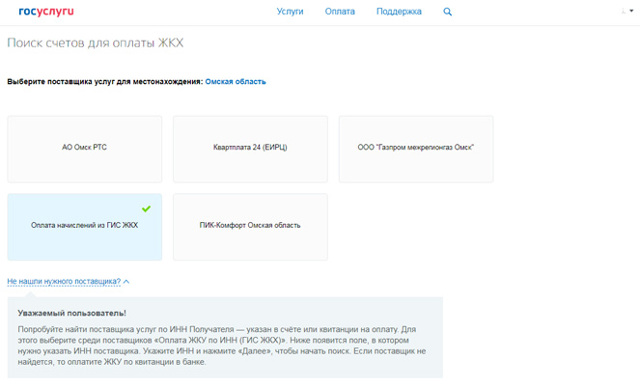
Task: Click the chevron beside Не нашли нужного поставщика
Action: click(x=126, y=282)
